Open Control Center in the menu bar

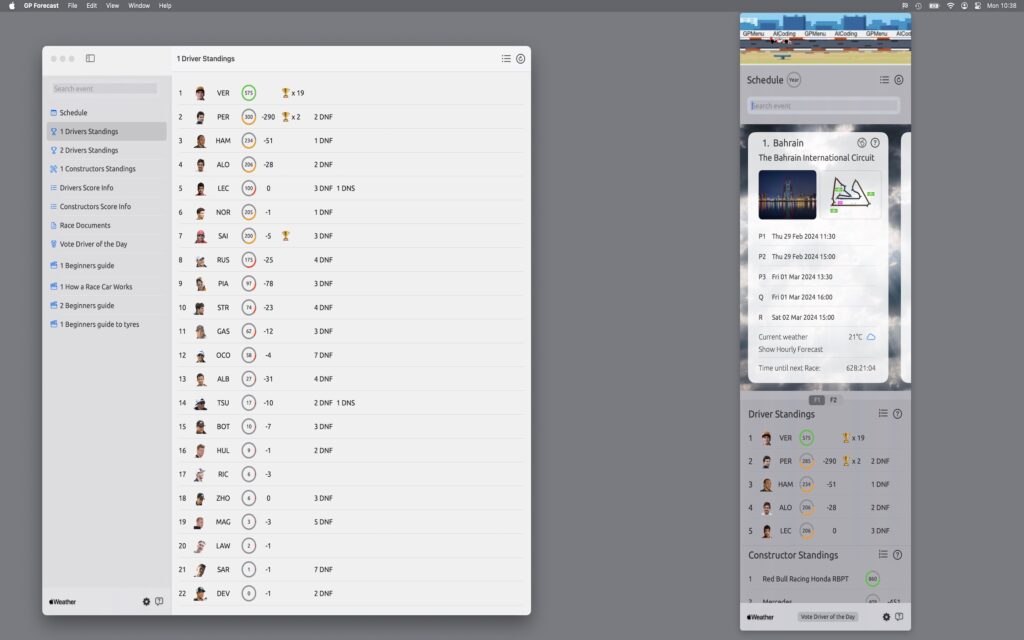[978, 5]
